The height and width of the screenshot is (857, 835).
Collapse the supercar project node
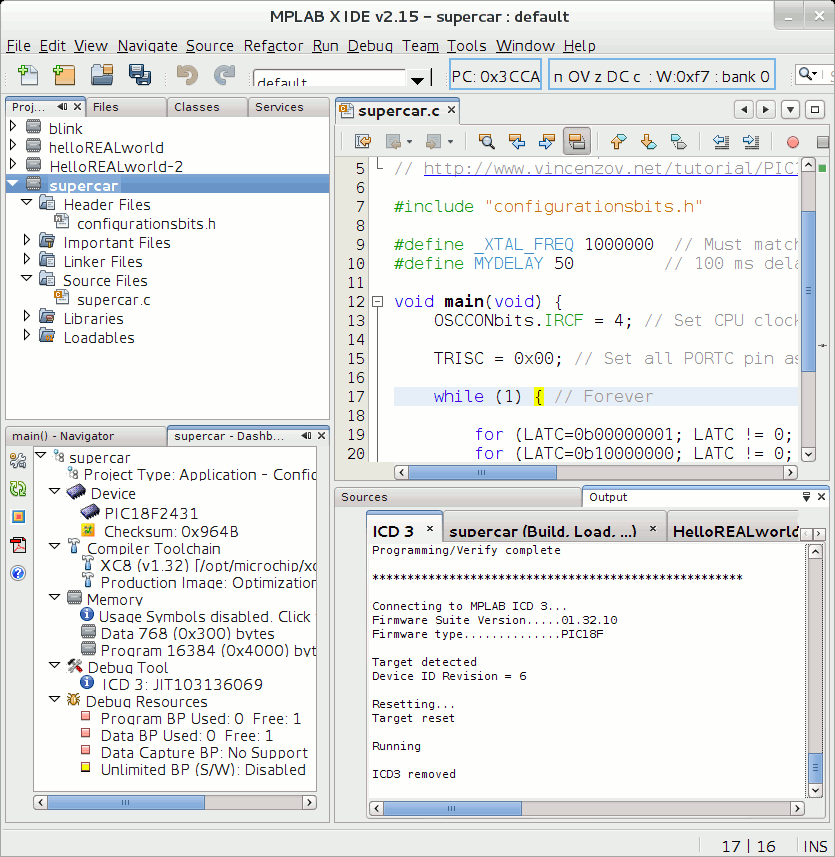[13, 183]
